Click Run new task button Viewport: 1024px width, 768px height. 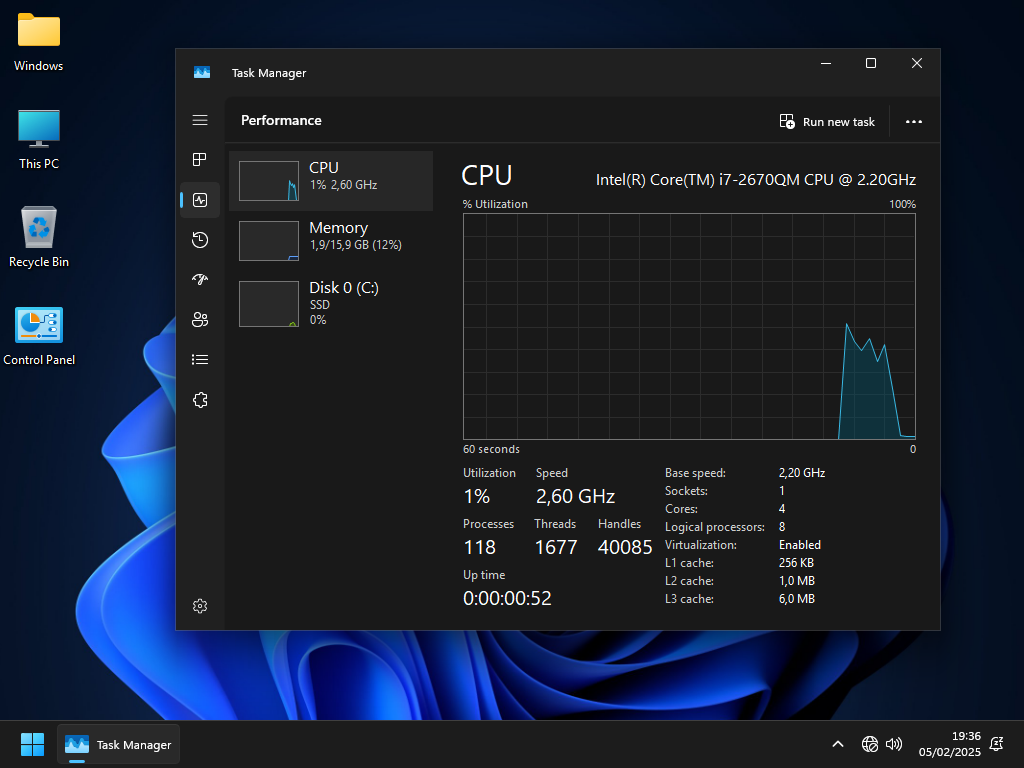pyautogui.click(x=827, y=122)
